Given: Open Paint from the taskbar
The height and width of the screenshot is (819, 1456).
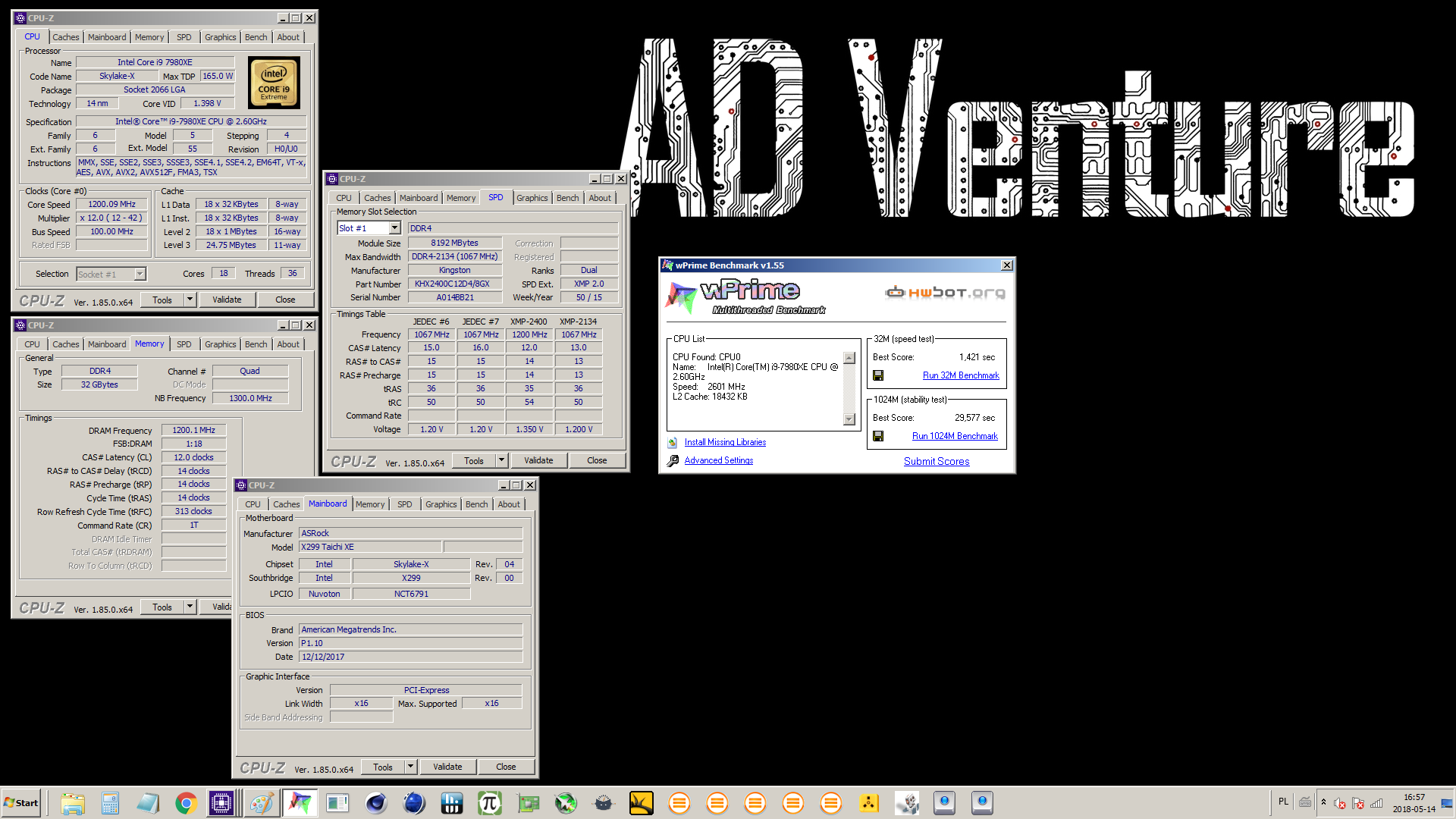Looking at the screenshot, I should [262, 803].
